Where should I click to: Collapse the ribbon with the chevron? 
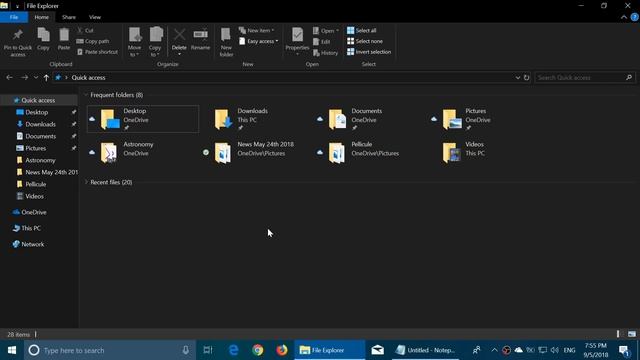(624, 17)
